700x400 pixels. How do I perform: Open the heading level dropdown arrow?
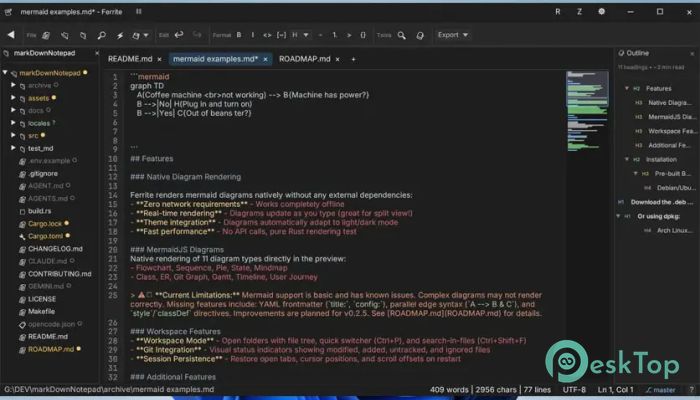tap(306, 35)
